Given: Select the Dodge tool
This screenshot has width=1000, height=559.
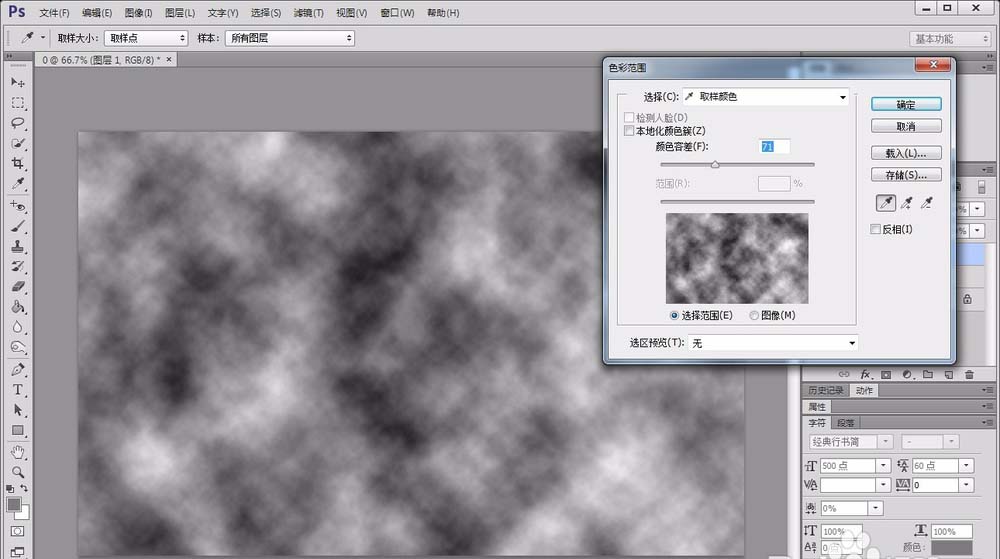Looking at the screenshot, I should [x=18, y=347].
